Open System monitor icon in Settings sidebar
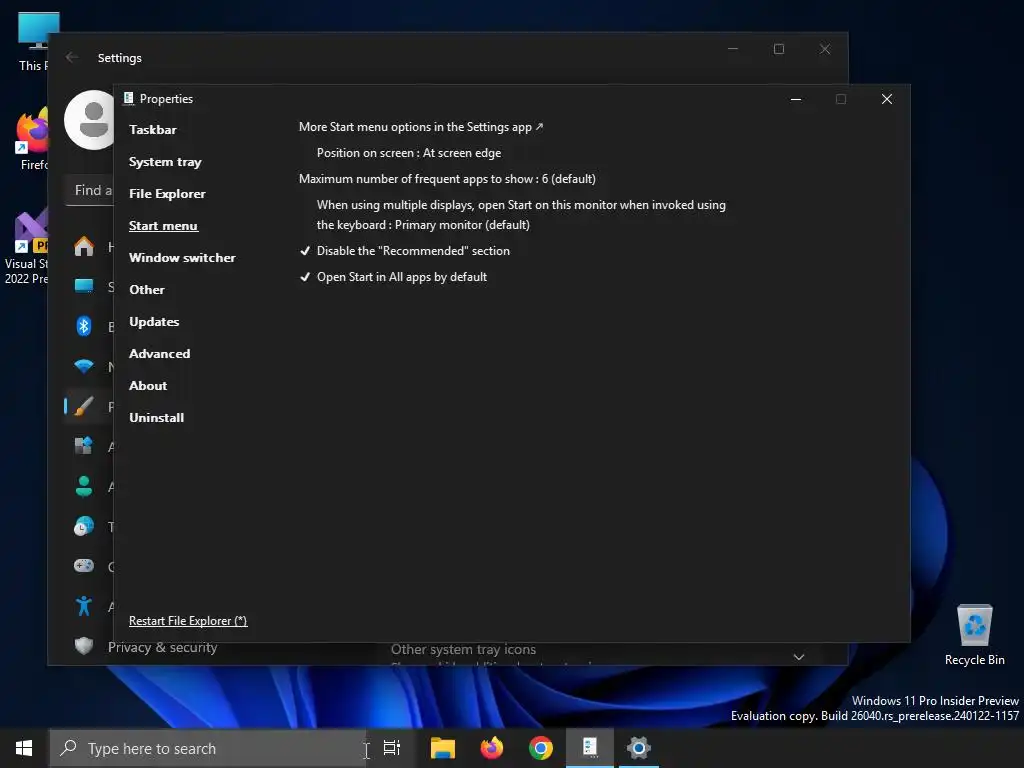The image size is (1024, 768). tap(84, 286)
